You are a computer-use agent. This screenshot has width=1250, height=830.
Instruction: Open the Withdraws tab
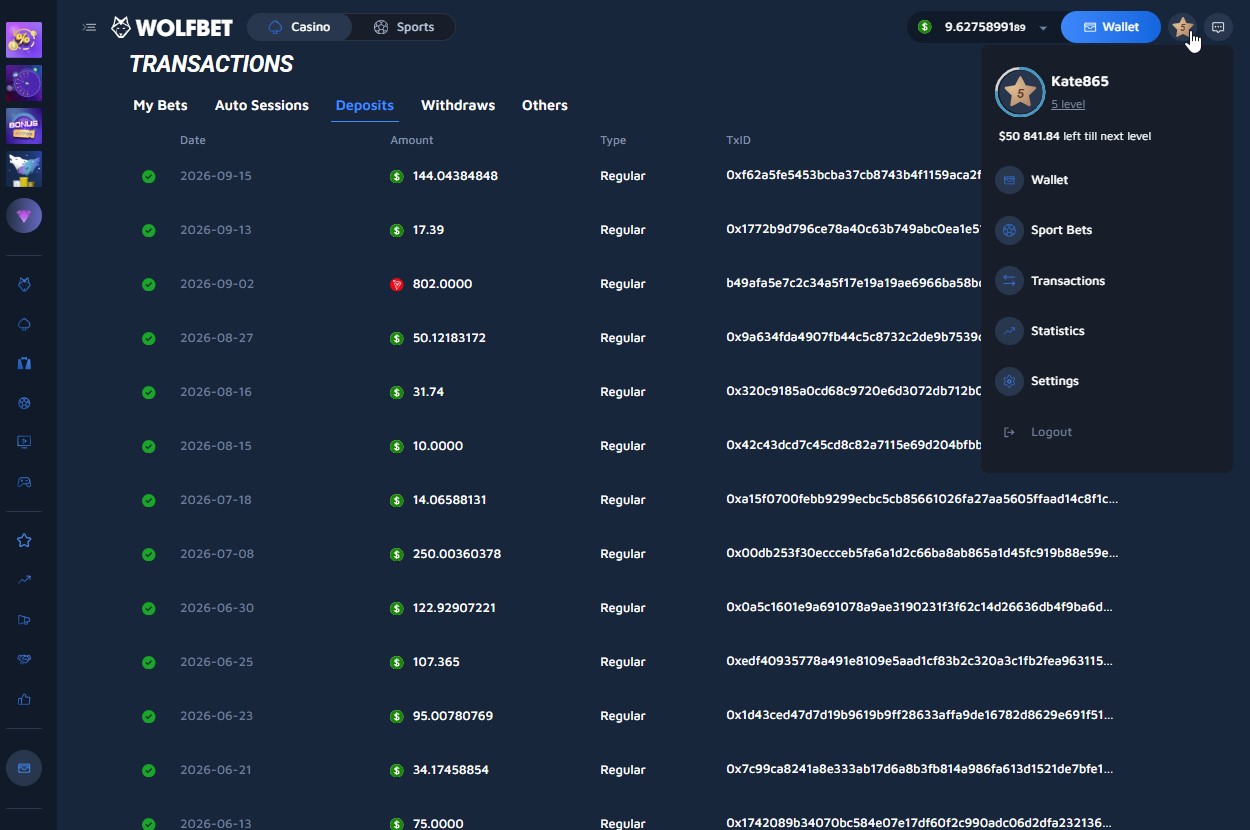click(x=458, y=105)
